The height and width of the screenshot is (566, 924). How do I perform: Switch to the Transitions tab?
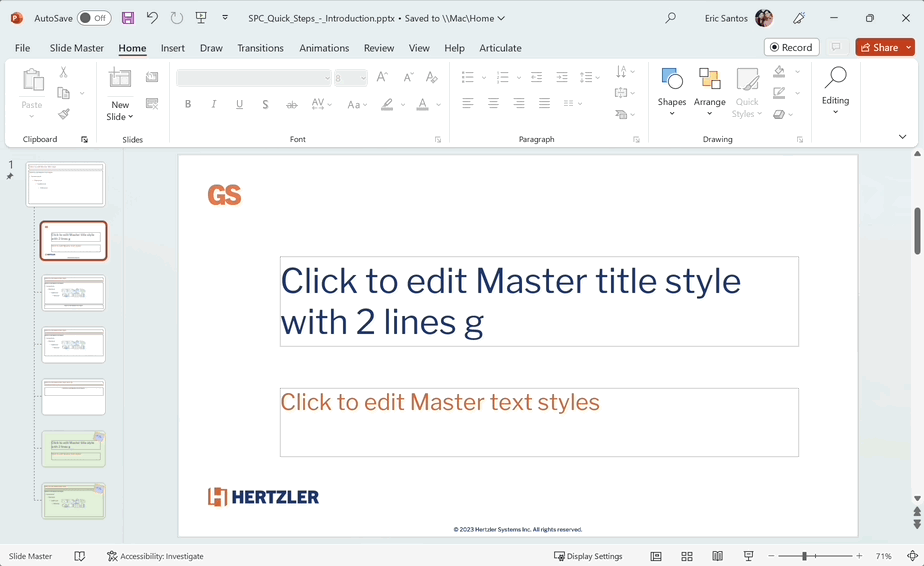[262, 48]
